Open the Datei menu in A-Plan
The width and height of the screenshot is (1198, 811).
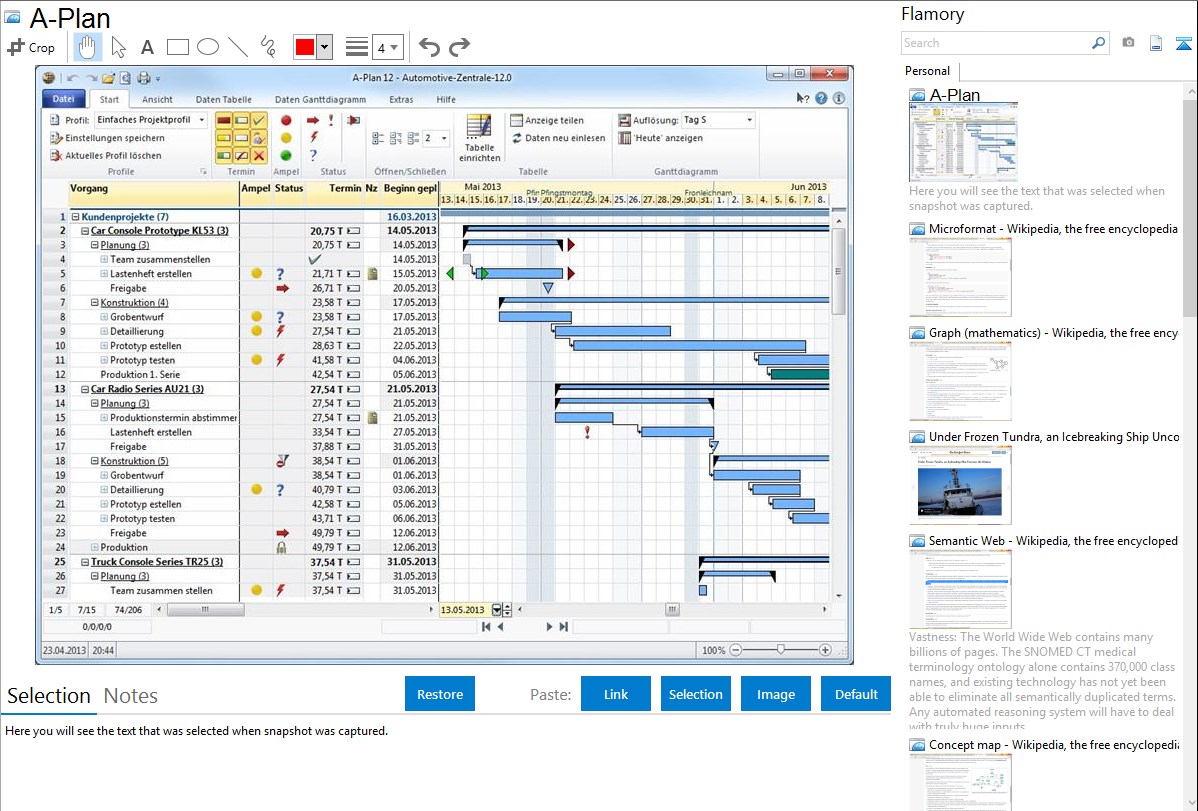63,99
